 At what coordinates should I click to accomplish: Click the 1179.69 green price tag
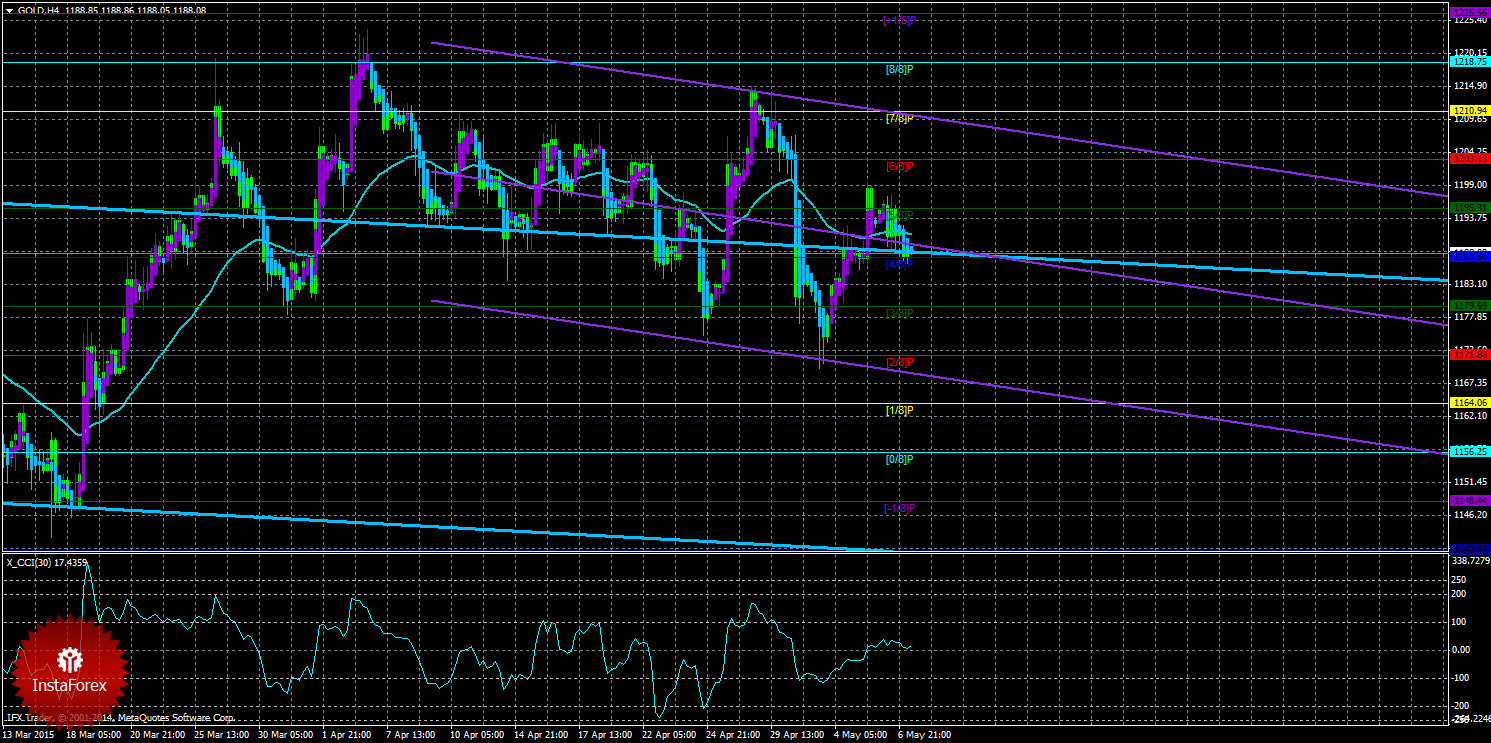click(1470, 306)
